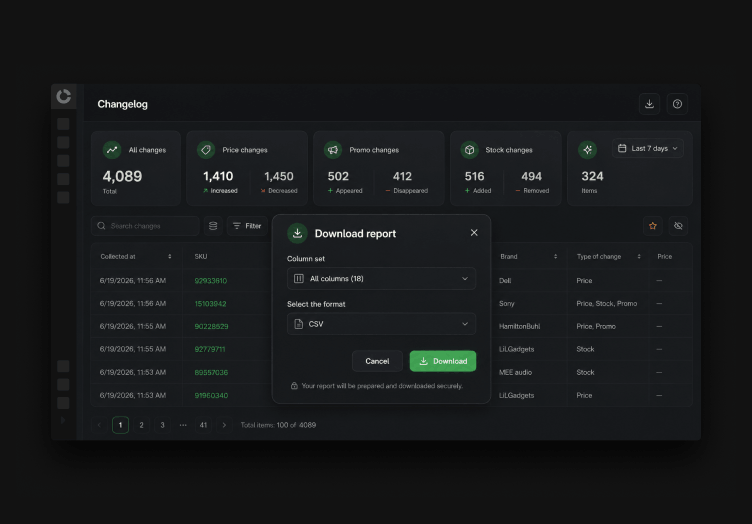Viewport: 752px width, 524px height.
Task: Click the star favorites icon
Action: click(x=653, y=226)
